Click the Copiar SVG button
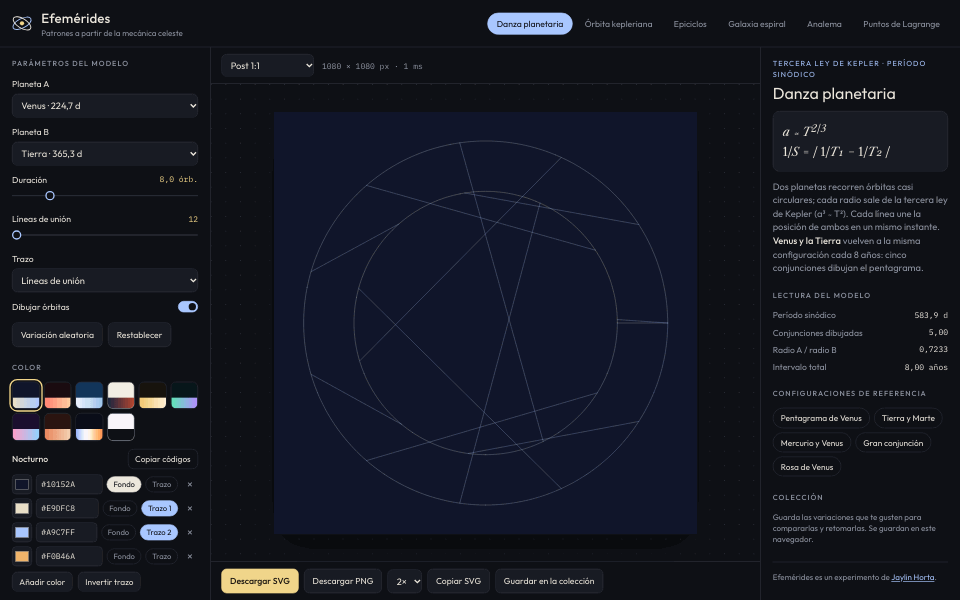The height and width of the screenshot is (600, 960). coord(459,581)
